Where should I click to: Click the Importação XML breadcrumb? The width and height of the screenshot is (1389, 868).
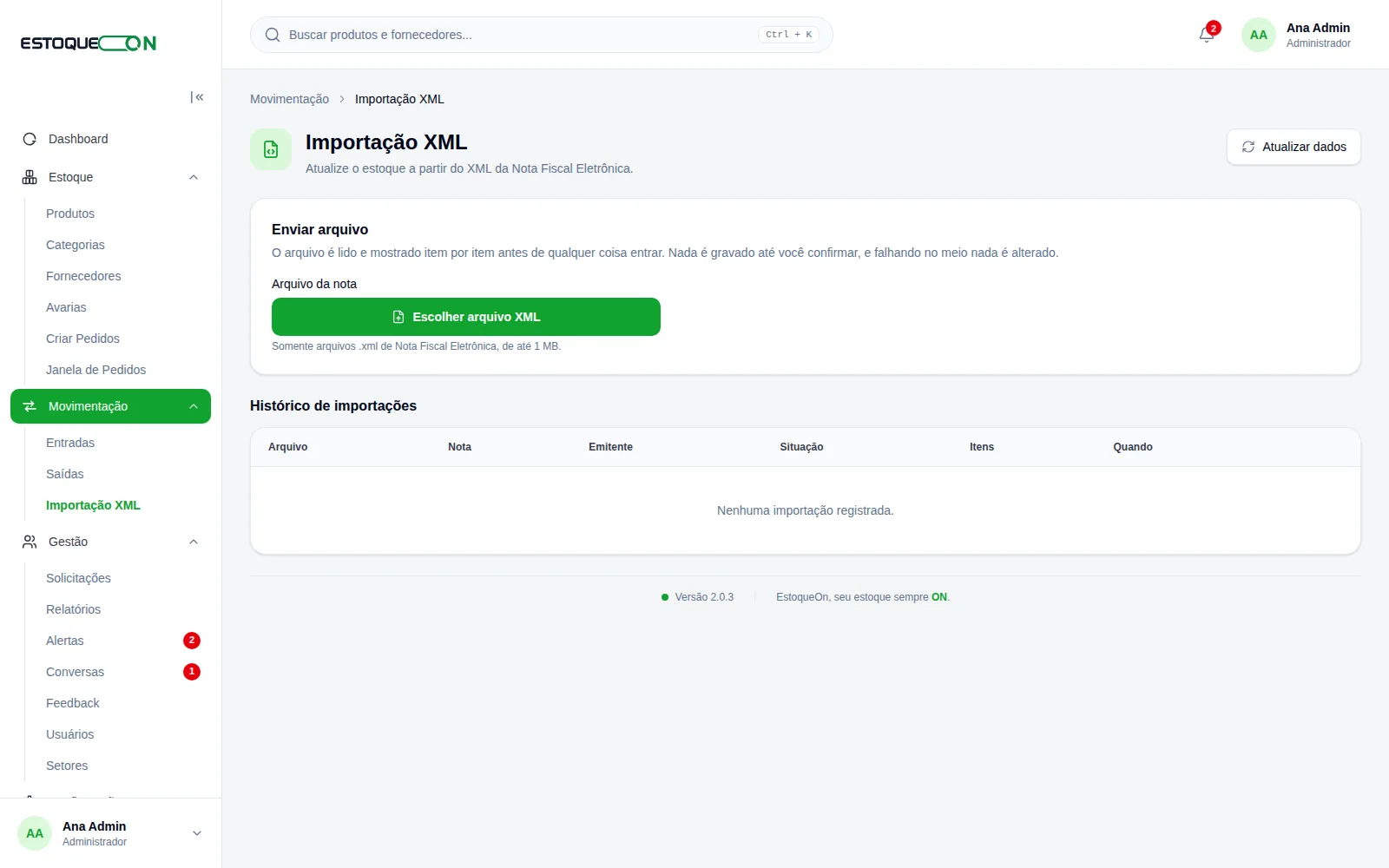click(399, 99)
